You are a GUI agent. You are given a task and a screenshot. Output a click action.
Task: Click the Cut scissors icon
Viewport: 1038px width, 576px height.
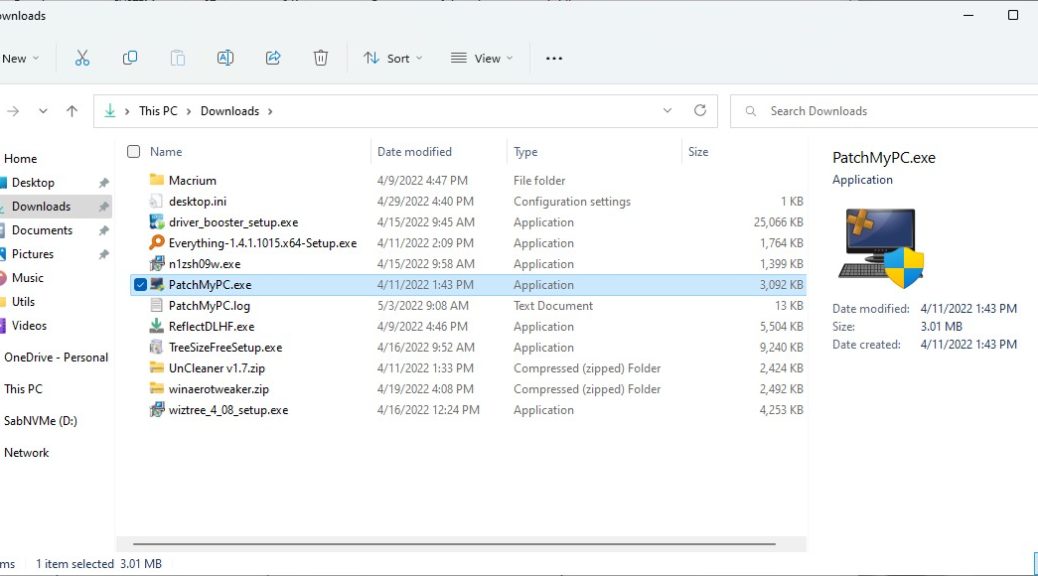[82, 58]
